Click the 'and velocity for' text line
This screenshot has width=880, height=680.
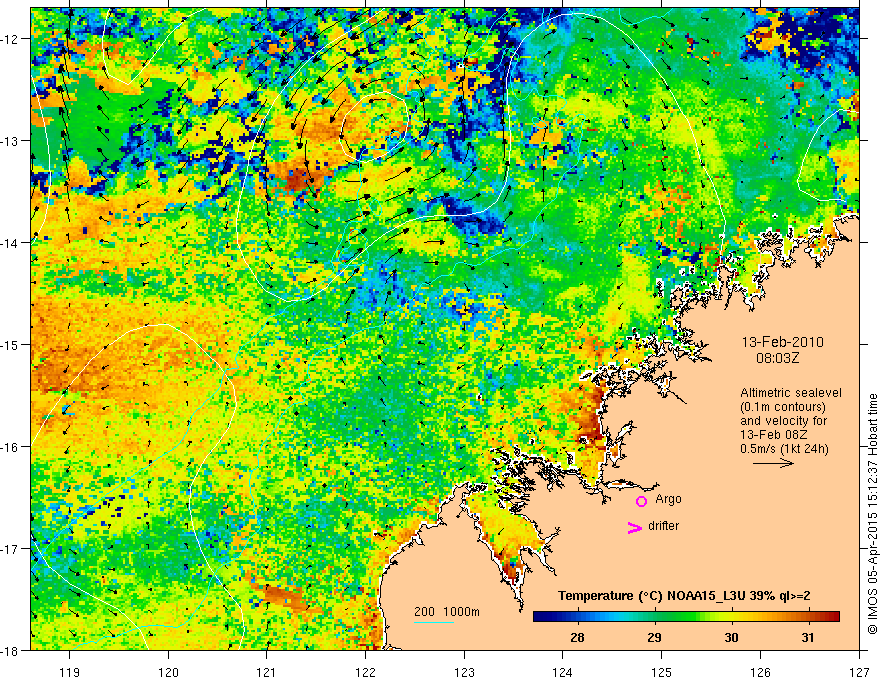pyautogui.click(x=783, y=421)
